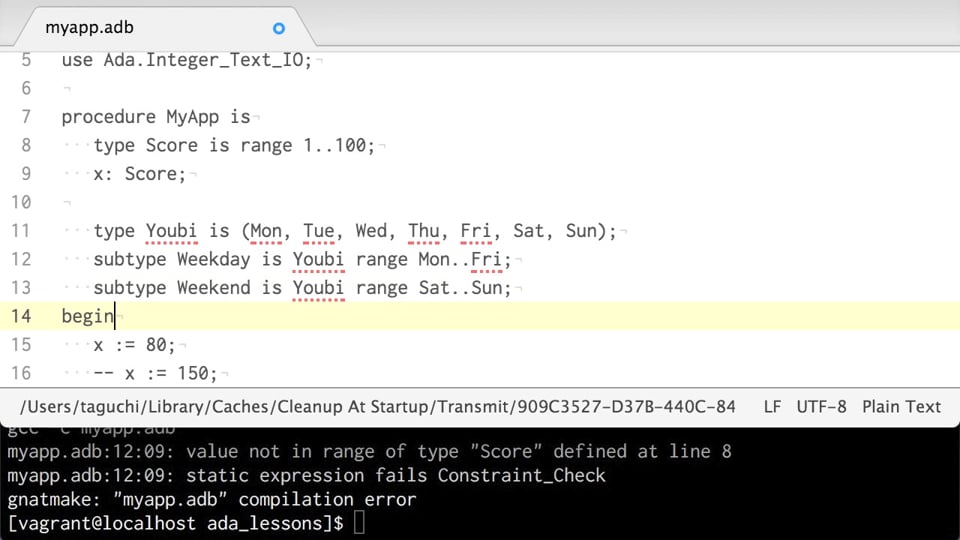Click line number 7 in the gutter

pos(26,116)
